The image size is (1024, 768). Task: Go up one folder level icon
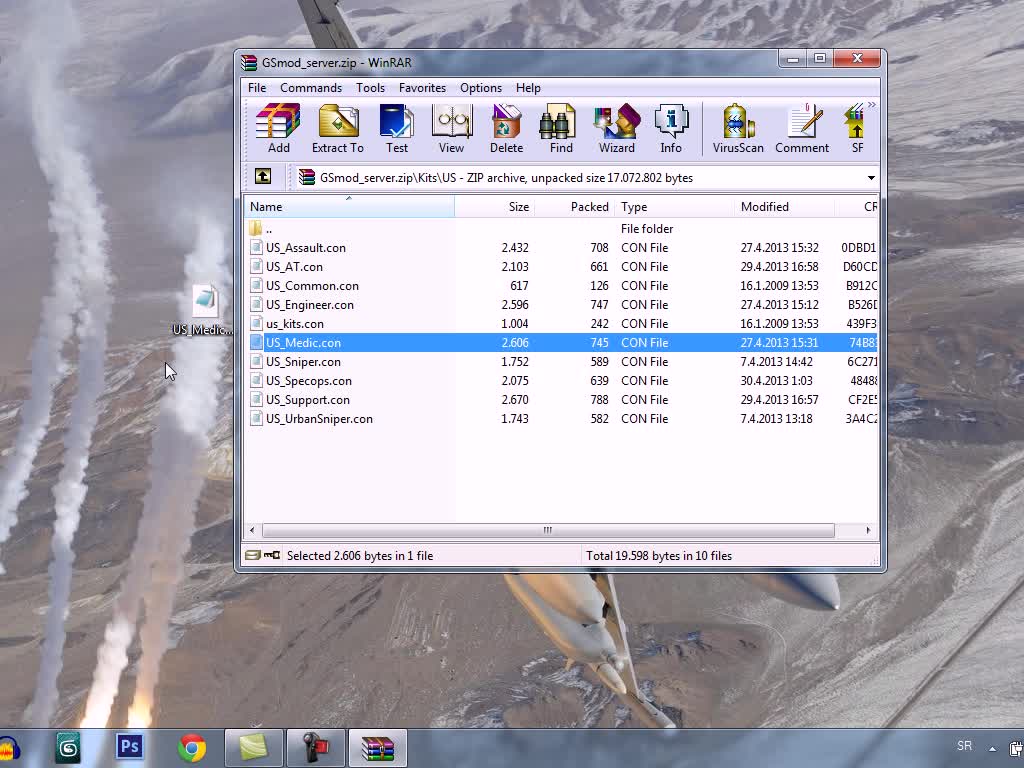[x=263, y=176]
